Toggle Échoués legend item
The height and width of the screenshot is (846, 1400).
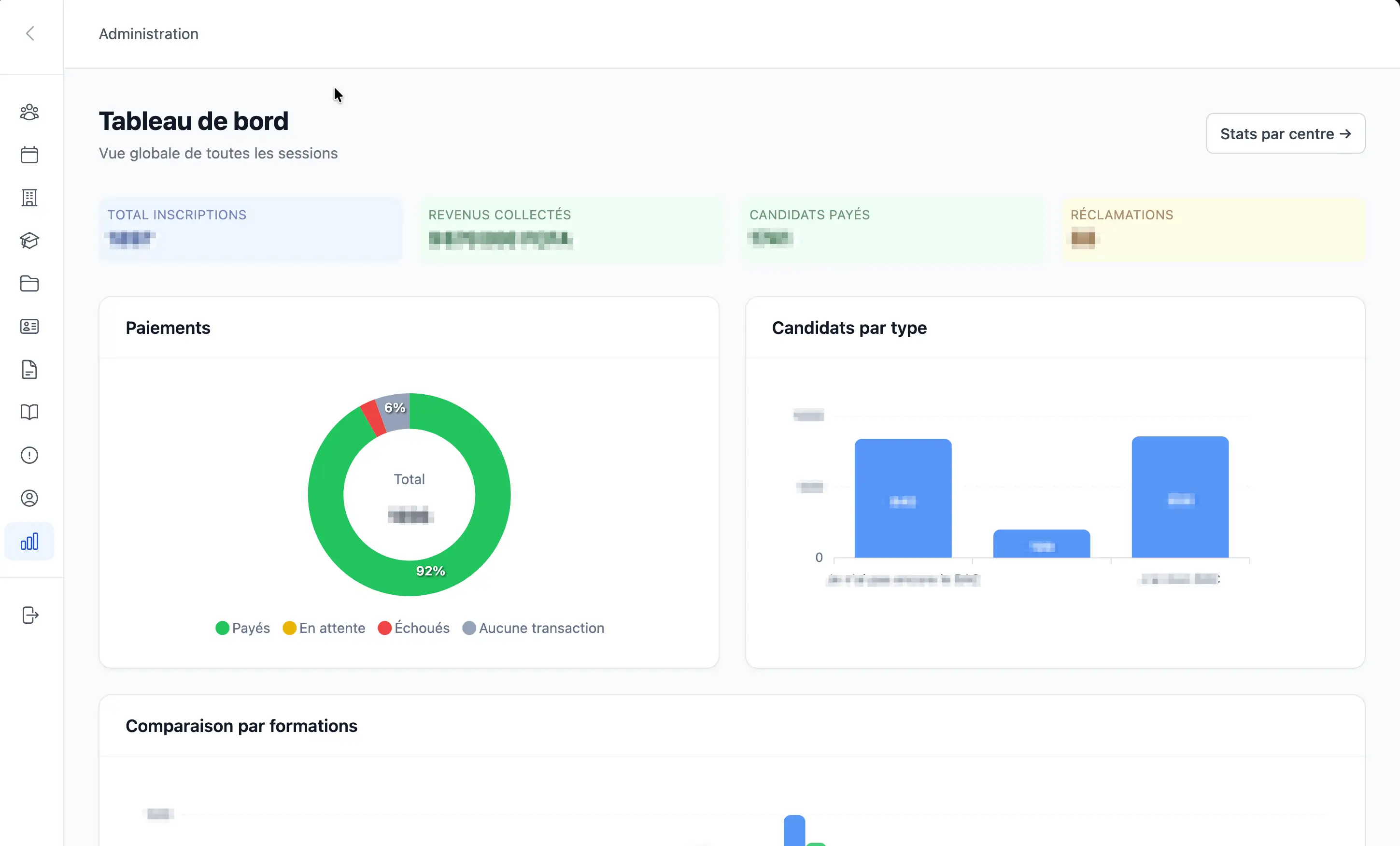414,628
